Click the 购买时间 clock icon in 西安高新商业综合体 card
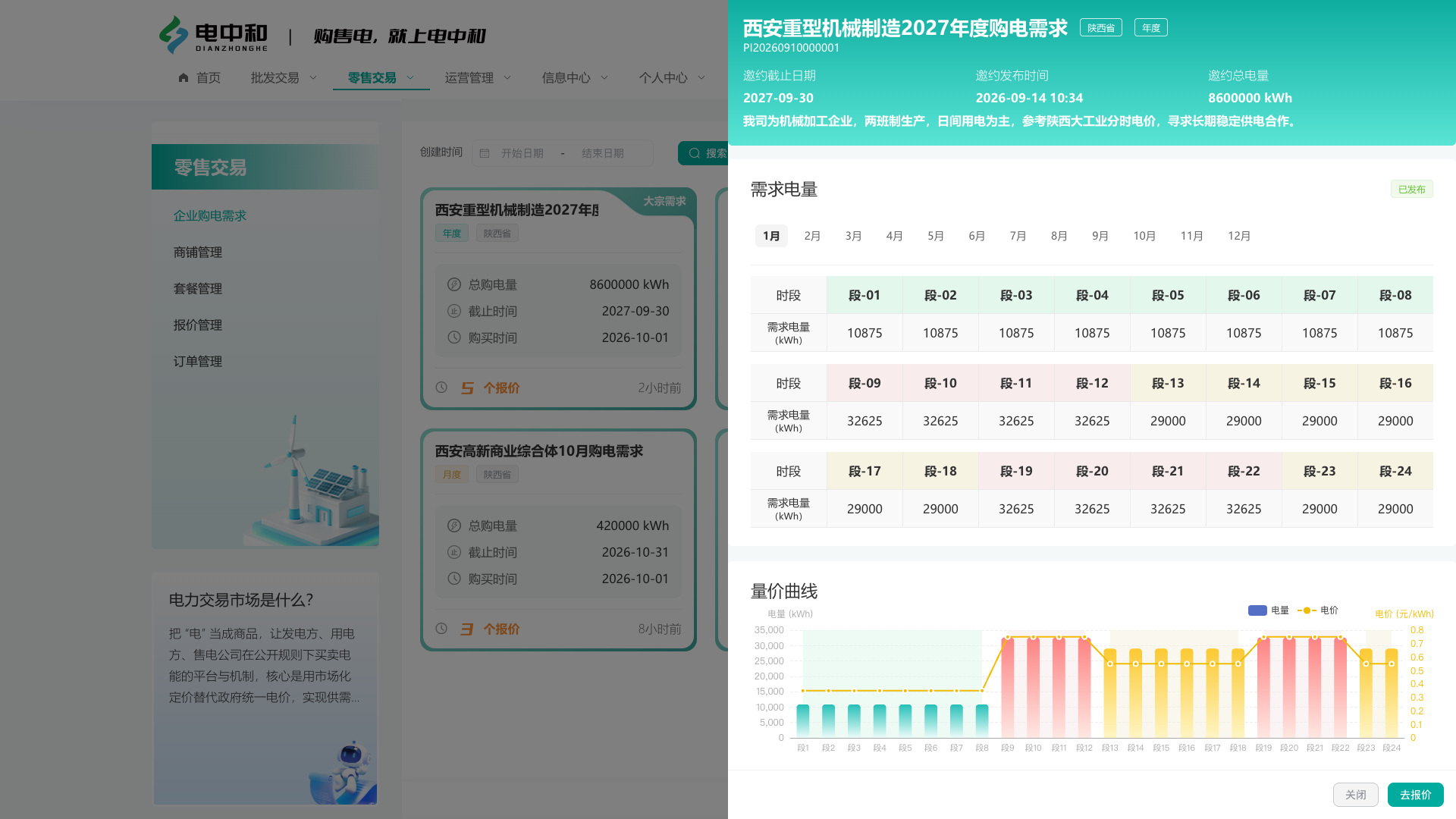Screen dimensions: 1456x819 click(454, 579)
